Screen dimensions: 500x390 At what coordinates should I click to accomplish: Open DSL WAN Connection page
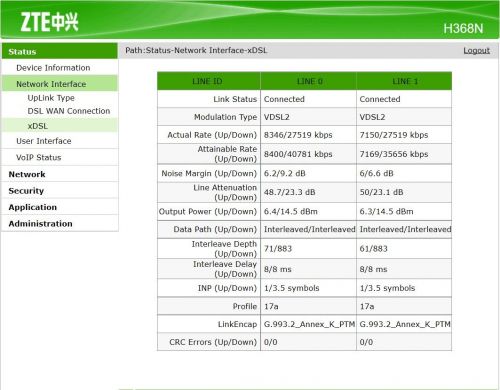click(x=69, y=111)
